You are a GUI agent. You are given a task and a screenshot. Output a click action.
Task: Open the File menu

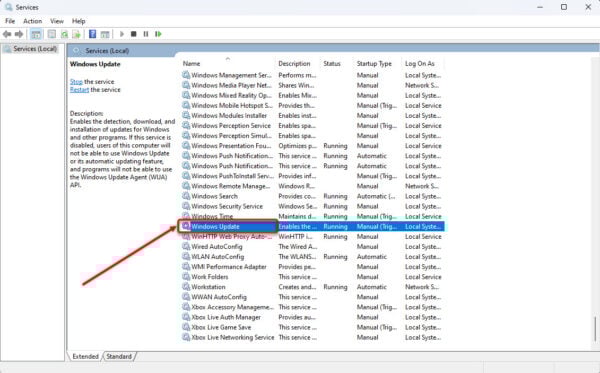point(10,21)
